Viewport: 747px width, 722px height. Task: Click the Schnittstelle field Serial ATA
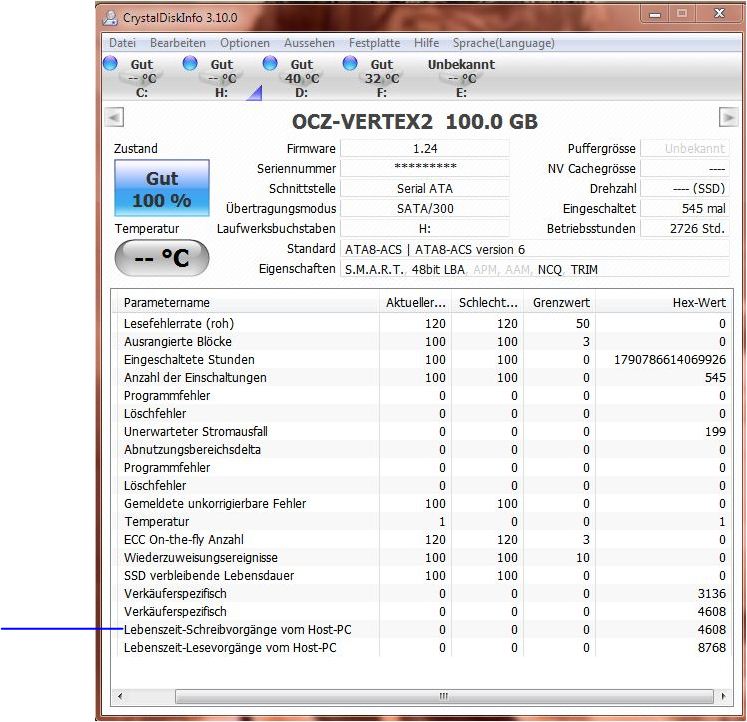pyautogui.click(x=424, y=189)
